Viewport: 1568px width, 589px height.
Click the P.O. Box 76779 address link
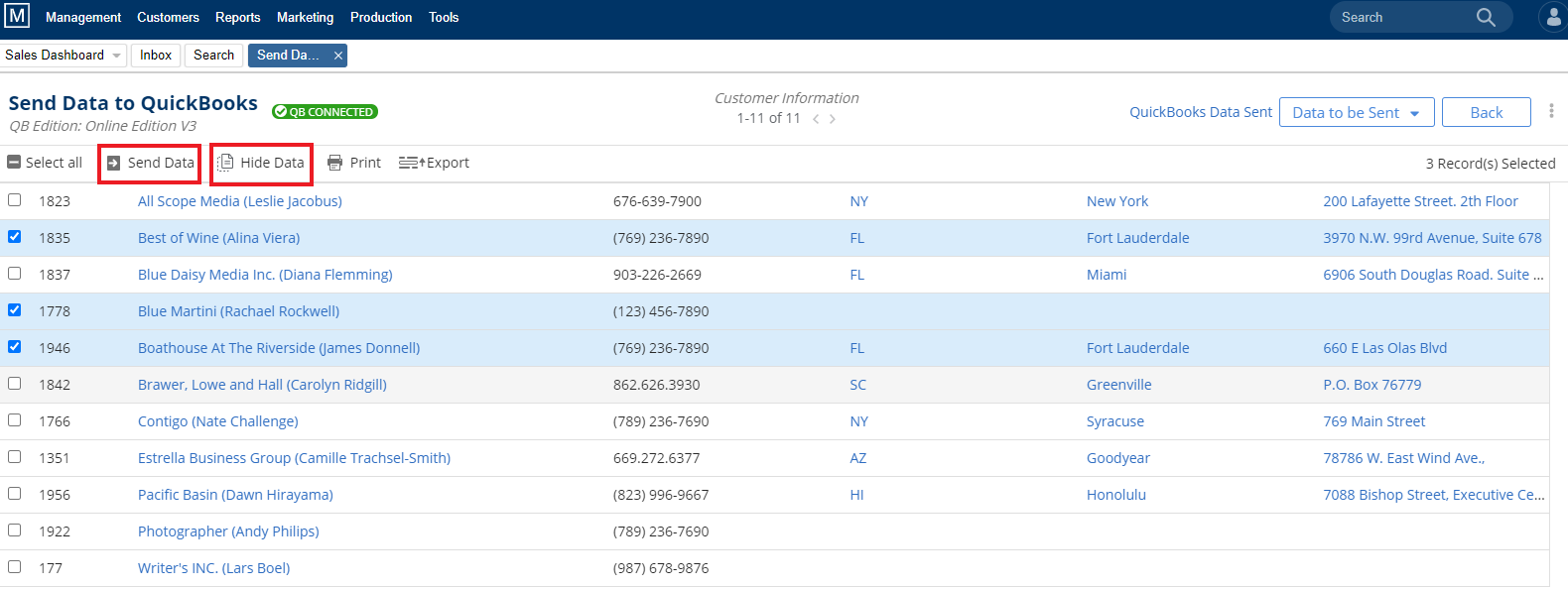coord(1372,385)
